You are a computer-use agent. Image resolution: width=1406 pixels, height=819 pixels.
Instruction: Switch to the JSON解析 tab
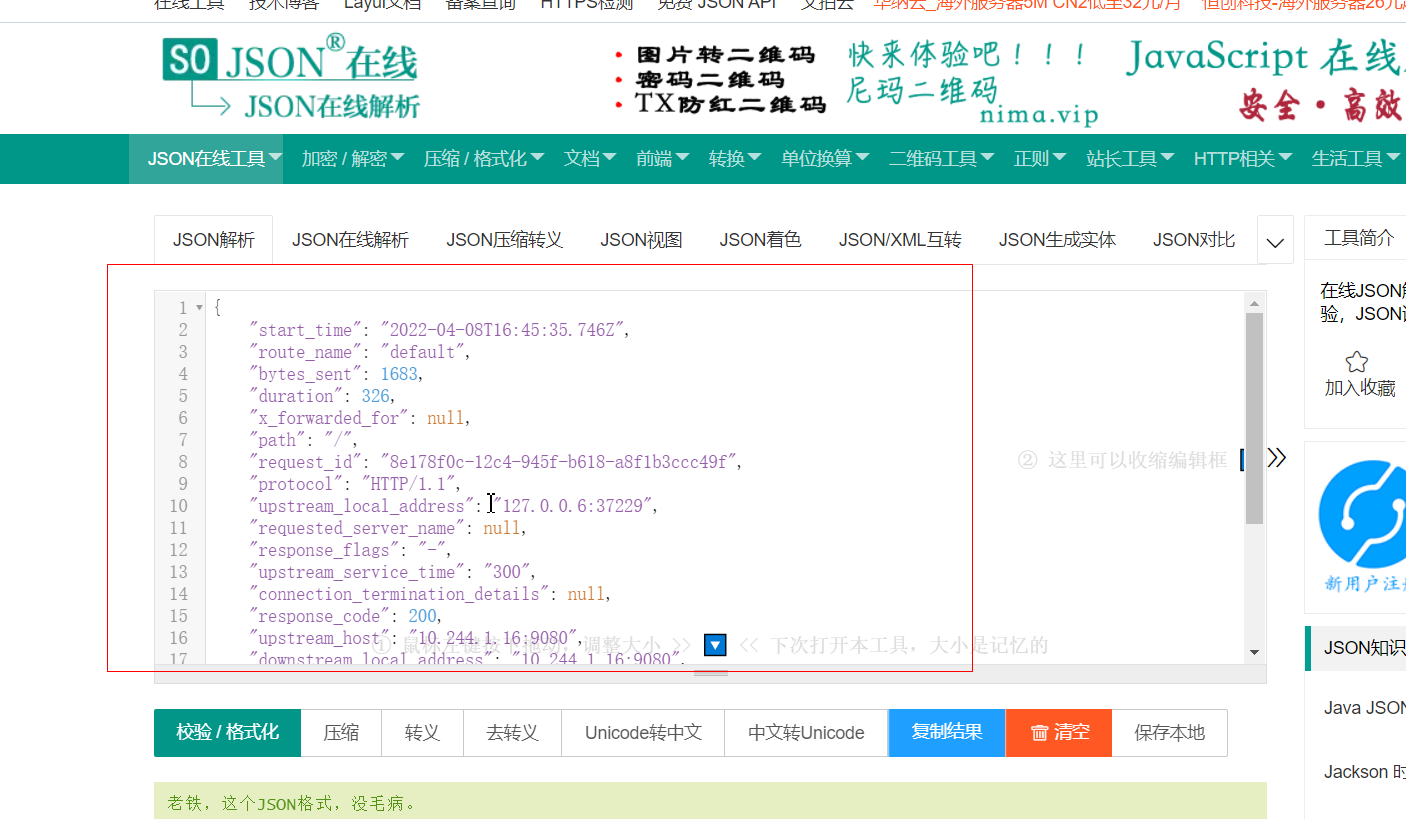pos(213,240)
